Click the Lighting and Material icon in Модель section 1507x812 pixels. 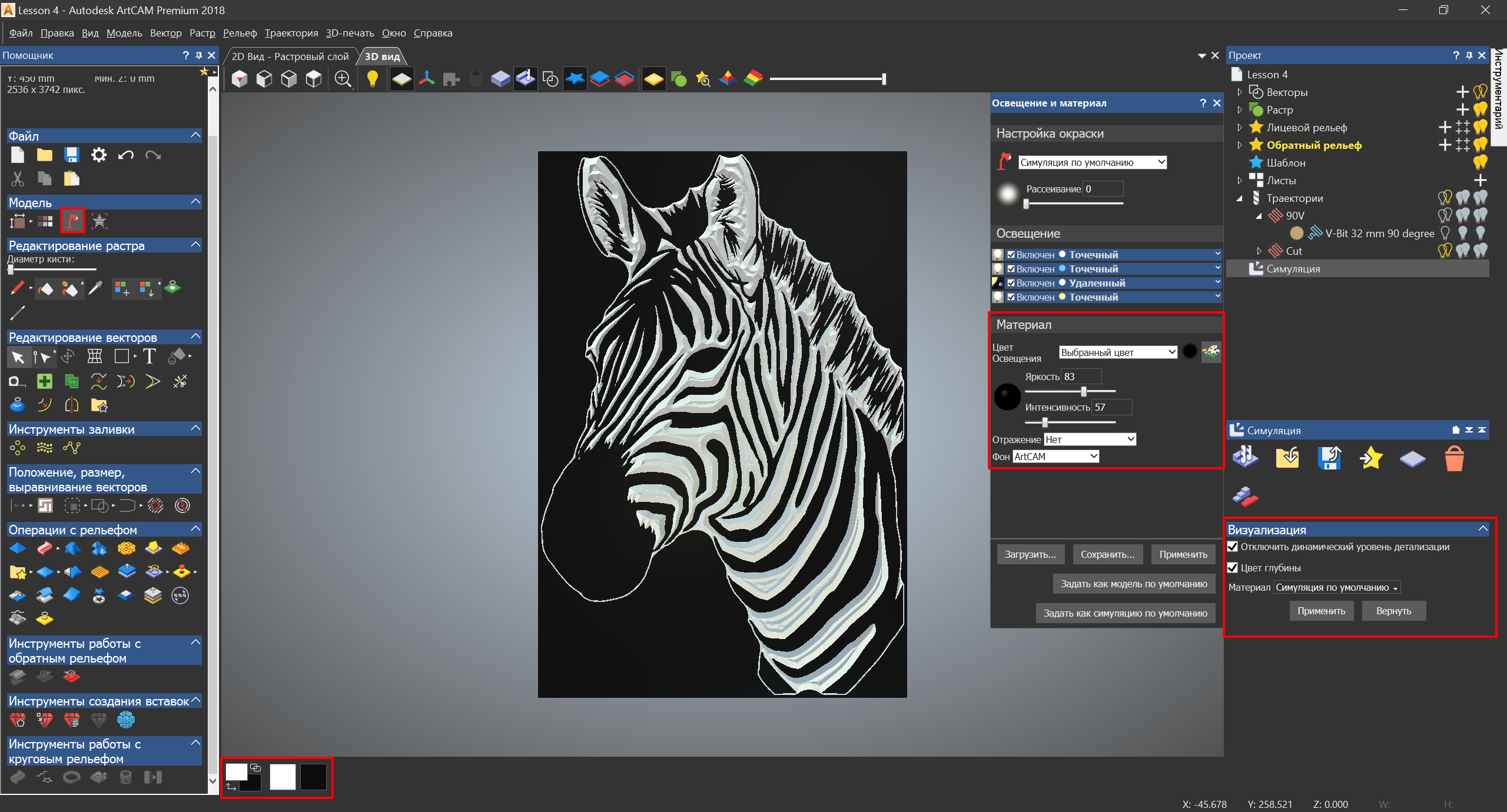tap(73, 221)
